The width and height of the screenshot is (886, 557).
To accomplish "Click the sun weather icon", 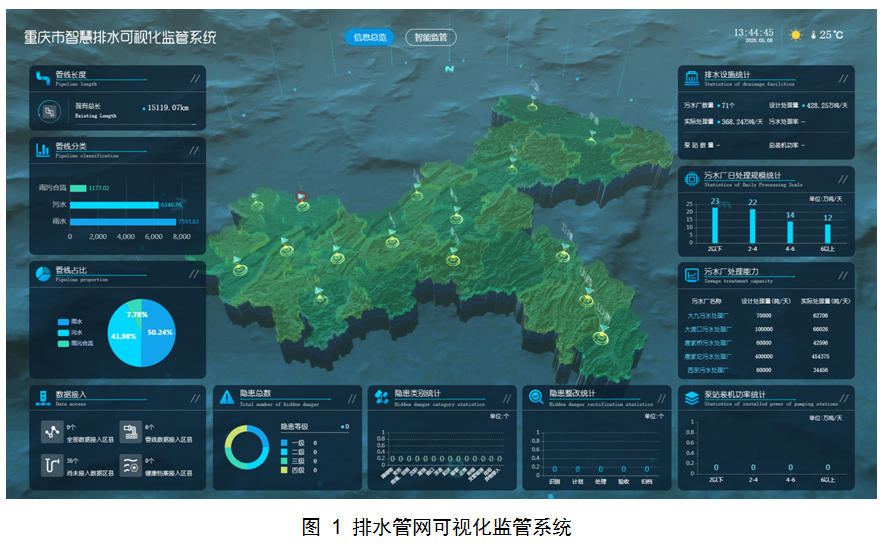I will [796, 35].
